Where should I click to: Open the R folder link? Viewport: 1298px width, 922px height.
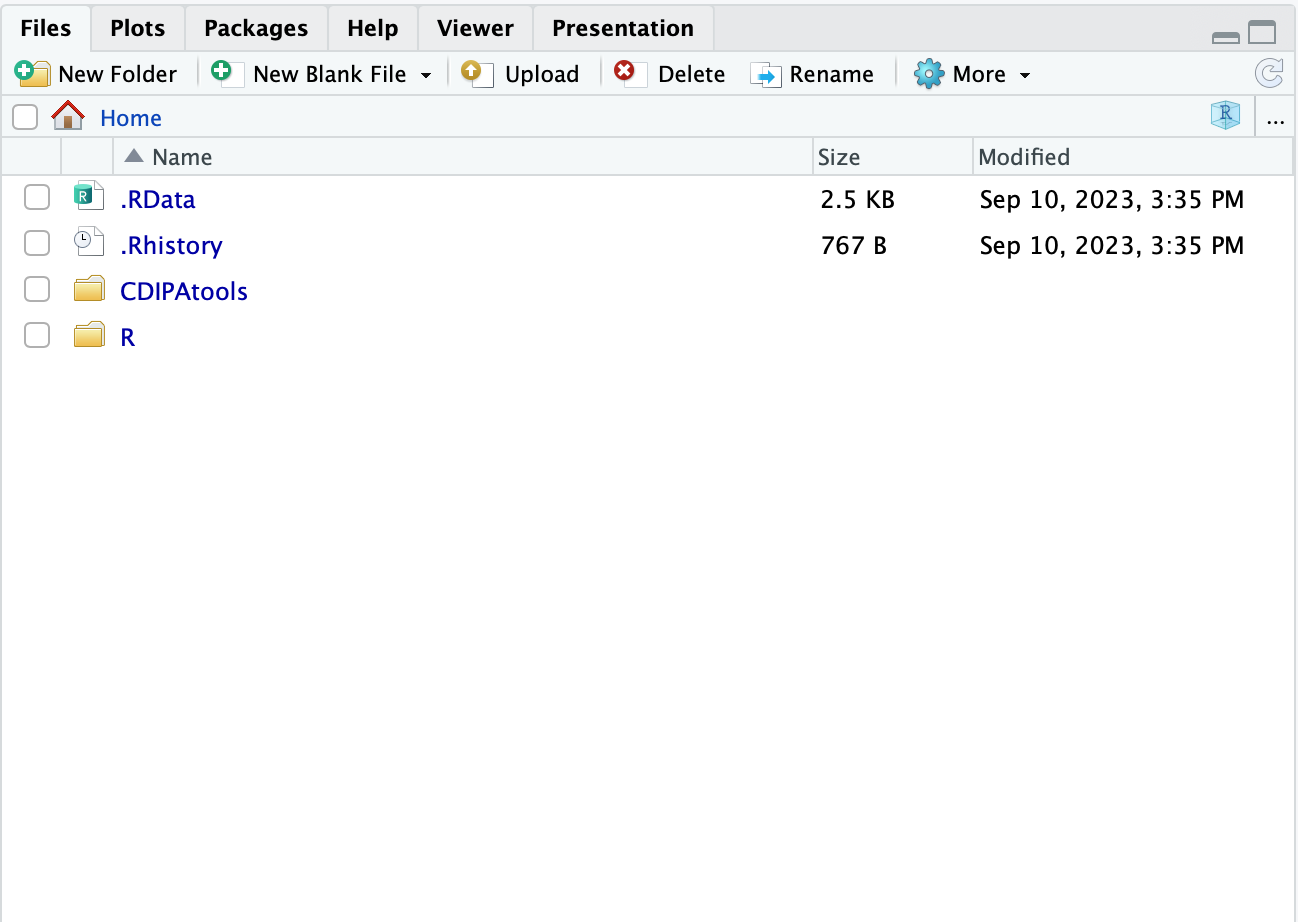coord(127,337)
